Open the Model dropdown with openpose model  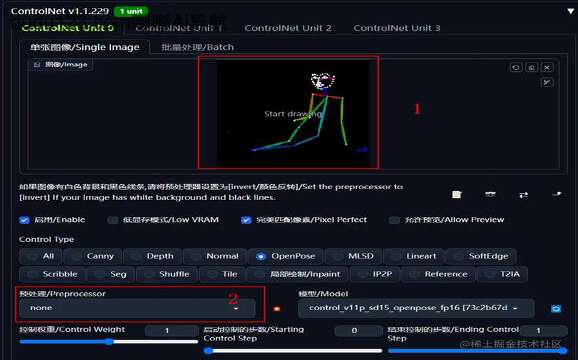(416, 308)
